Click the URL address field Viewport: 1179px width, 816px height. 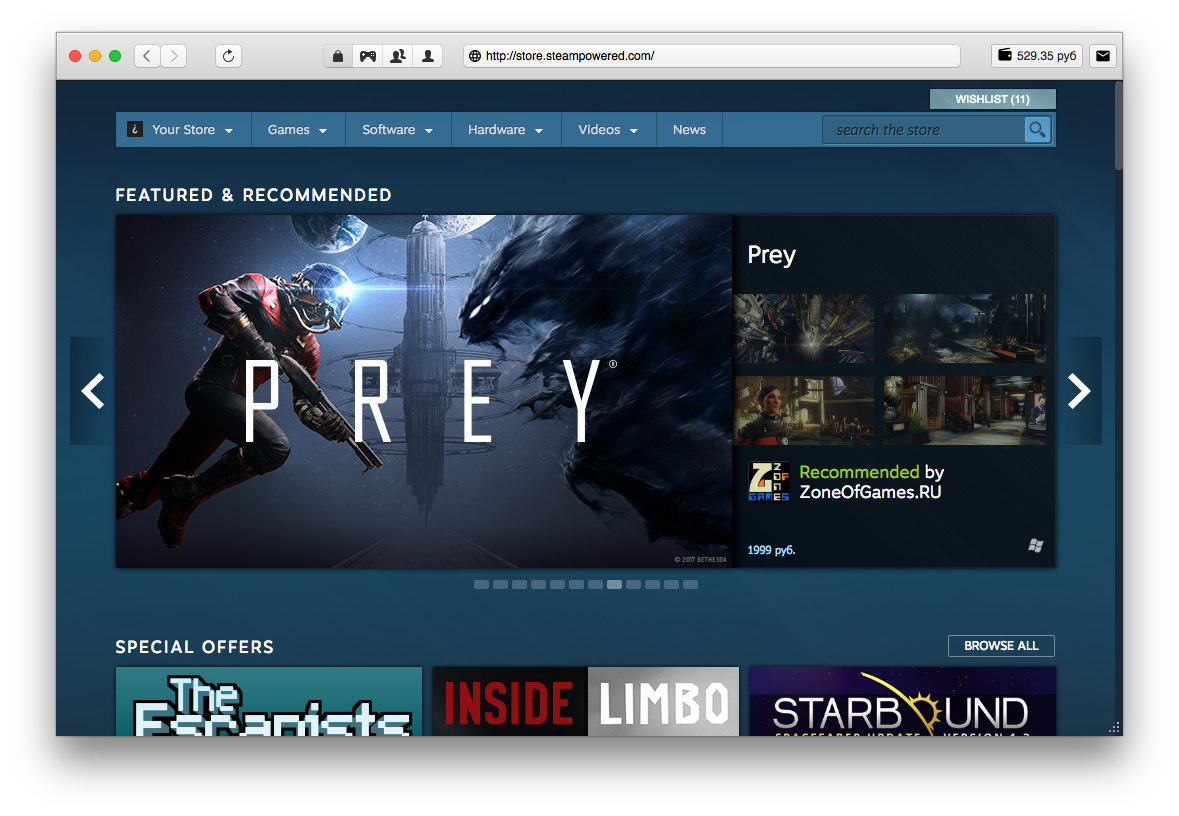click(x=711, y=56)
